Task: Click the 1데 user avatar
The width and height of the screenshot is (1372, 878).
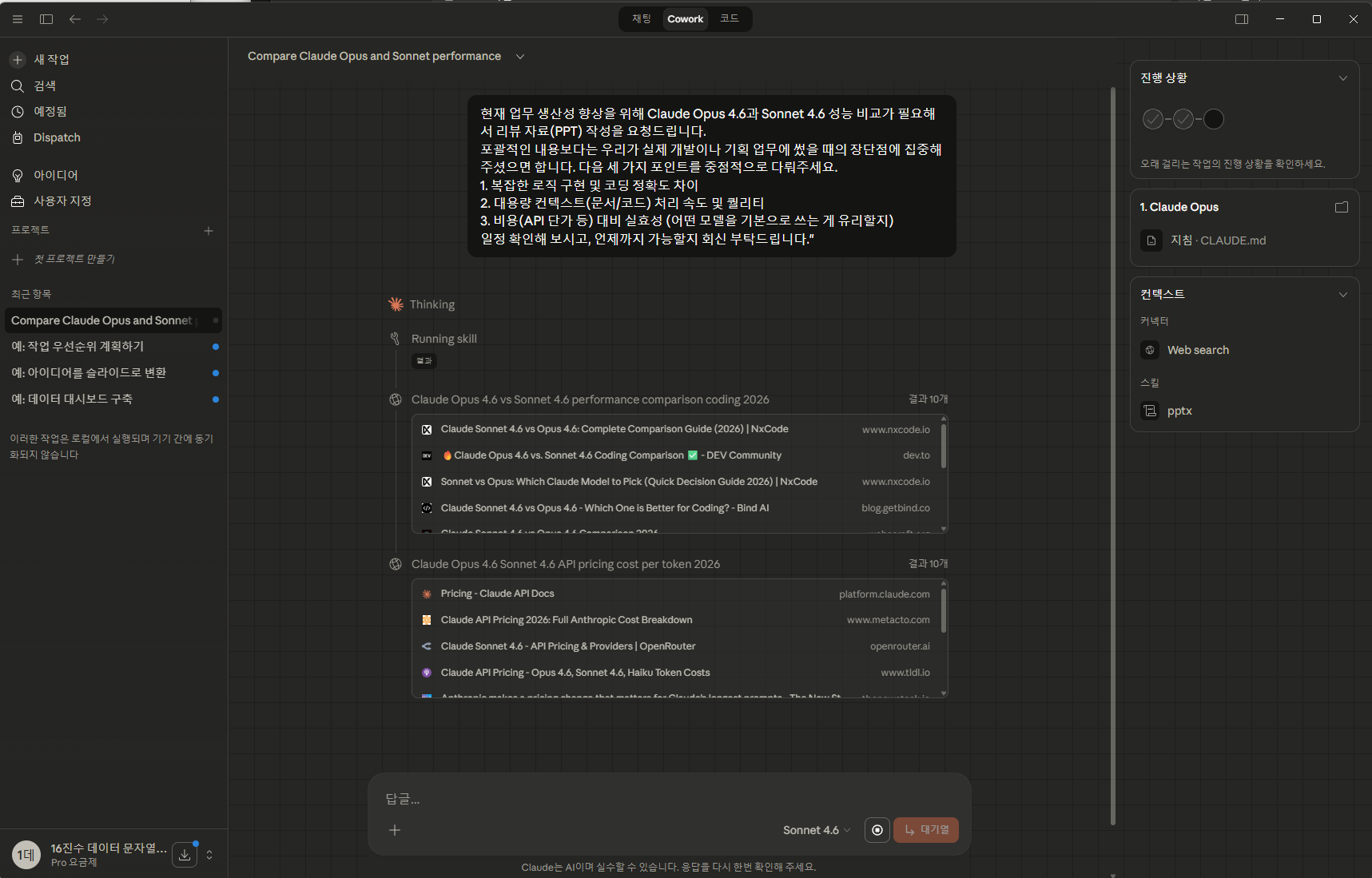Action: [x=26, y=855]
